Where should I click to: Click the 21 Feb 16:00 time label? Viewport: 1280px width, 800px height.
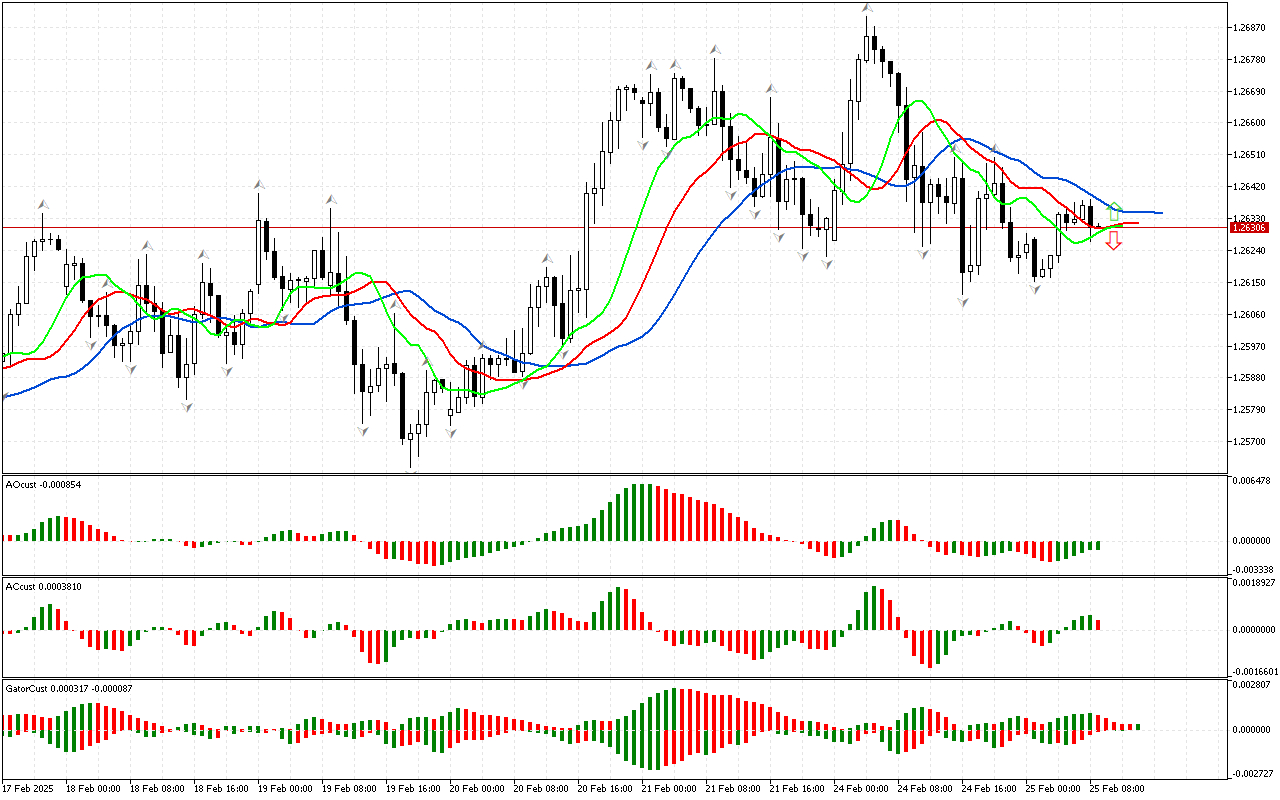click(796, 789)
